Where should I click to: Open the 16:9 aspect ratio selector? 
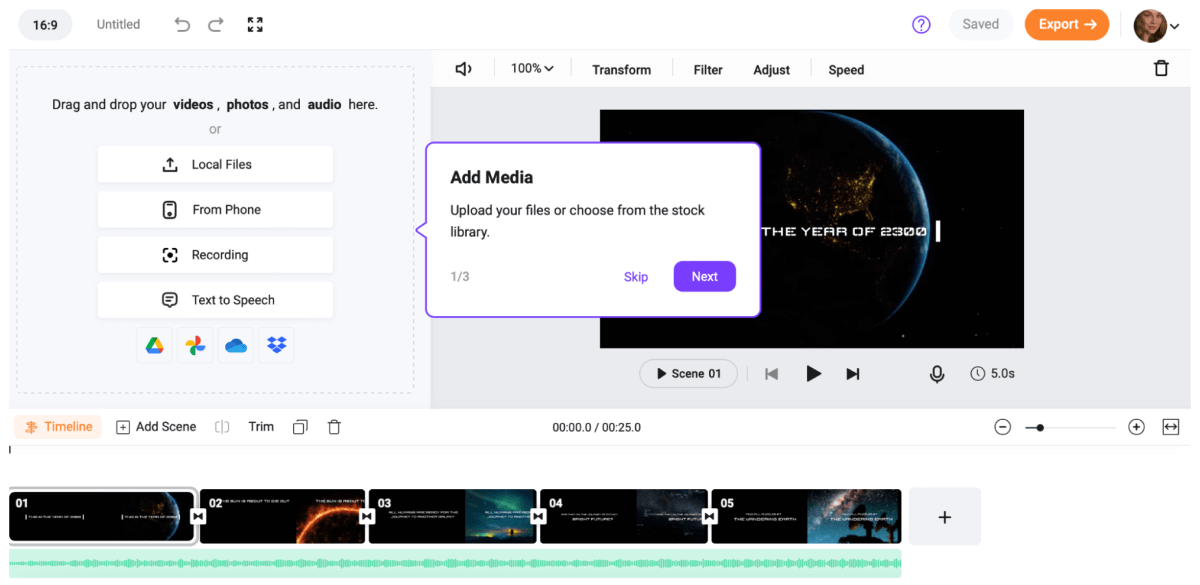45,25
